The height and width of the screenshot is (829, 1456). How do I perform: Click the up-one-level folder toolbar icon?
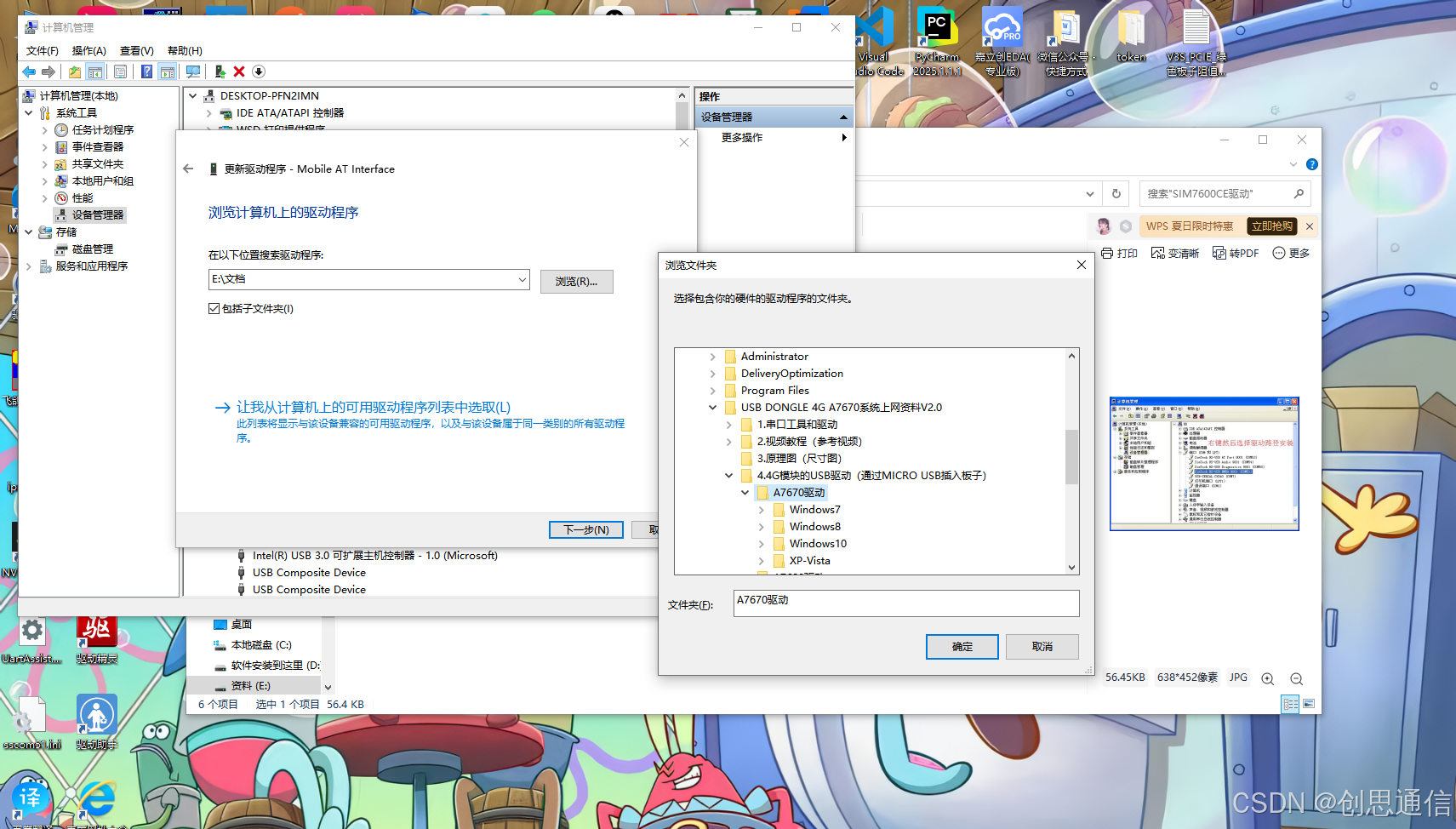click(x=75, y=72)
